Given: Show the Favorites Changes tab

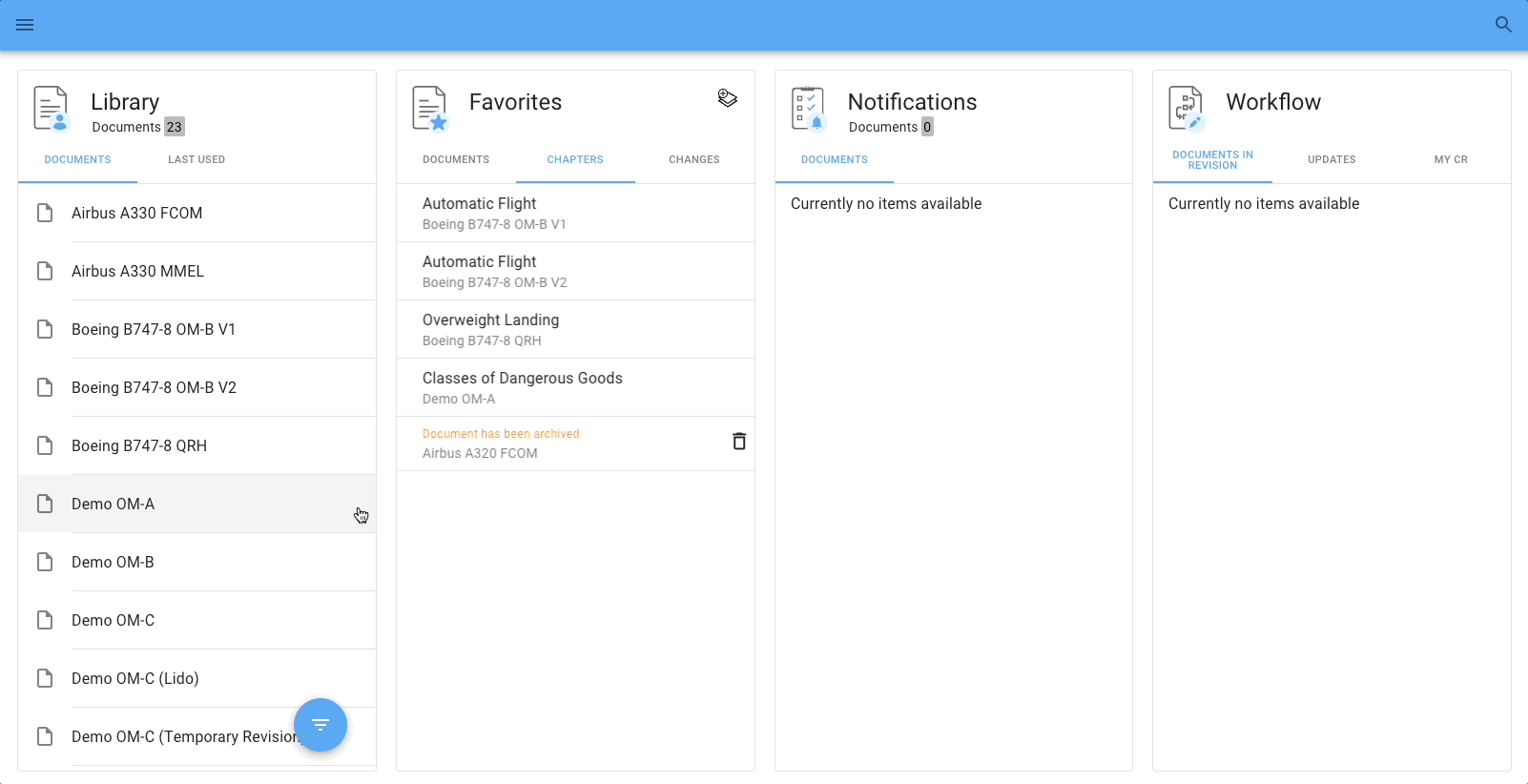Looking at the screenshot, I should click(x=694, y=159).
